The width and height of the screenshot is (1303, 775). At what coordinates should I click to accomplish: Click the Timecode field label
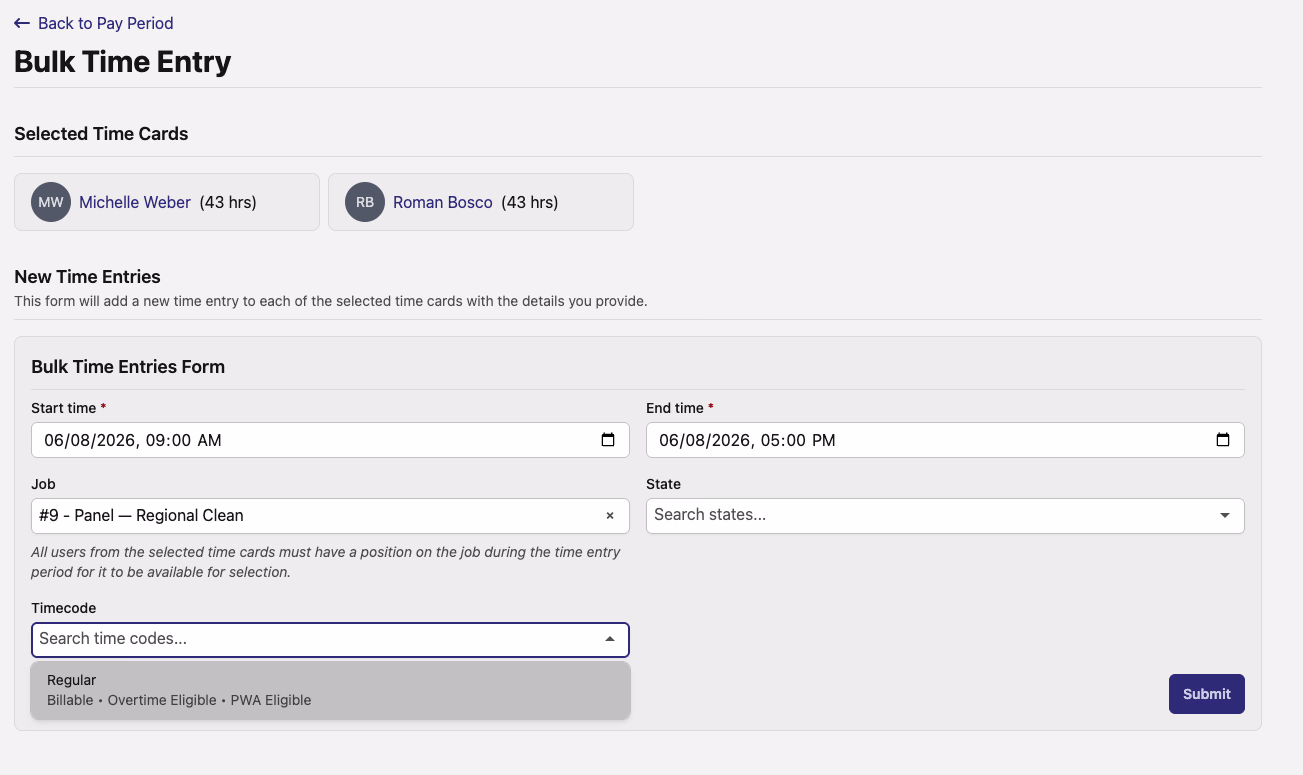(64, 608)
